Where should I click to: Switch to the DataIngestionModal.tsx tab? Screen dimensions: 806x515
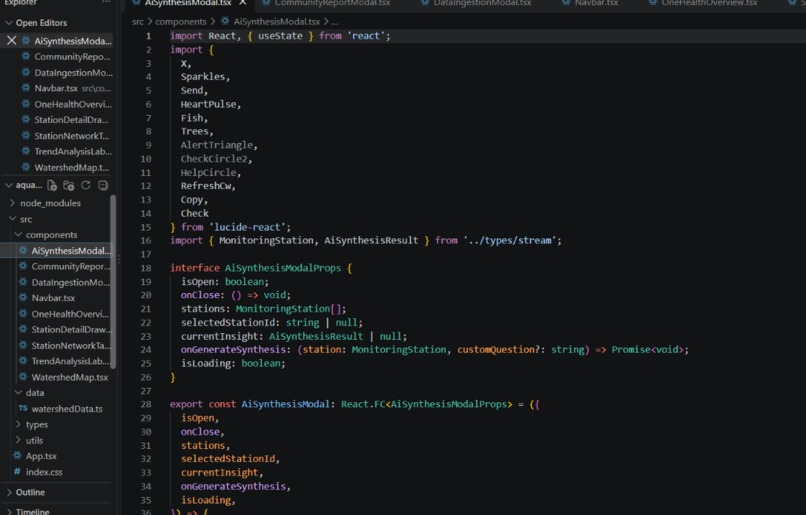(476, 3)
